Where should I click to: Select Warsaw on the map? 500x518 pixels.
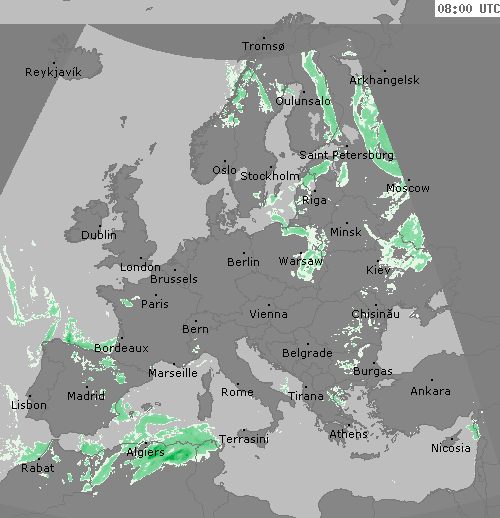click(x=300, y=261)
